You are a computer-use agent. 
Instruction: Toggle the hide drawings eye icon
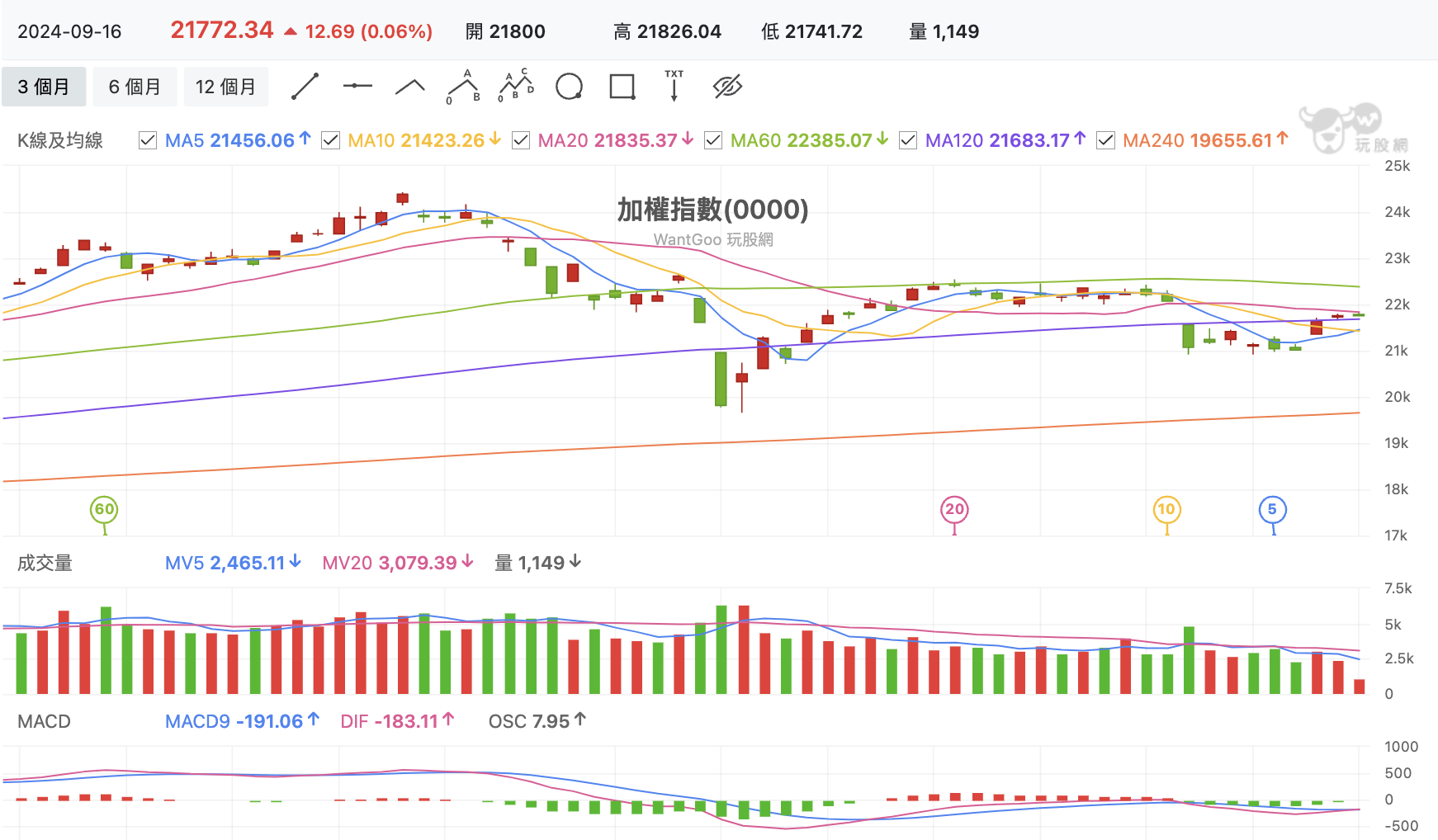click(727, 87)
